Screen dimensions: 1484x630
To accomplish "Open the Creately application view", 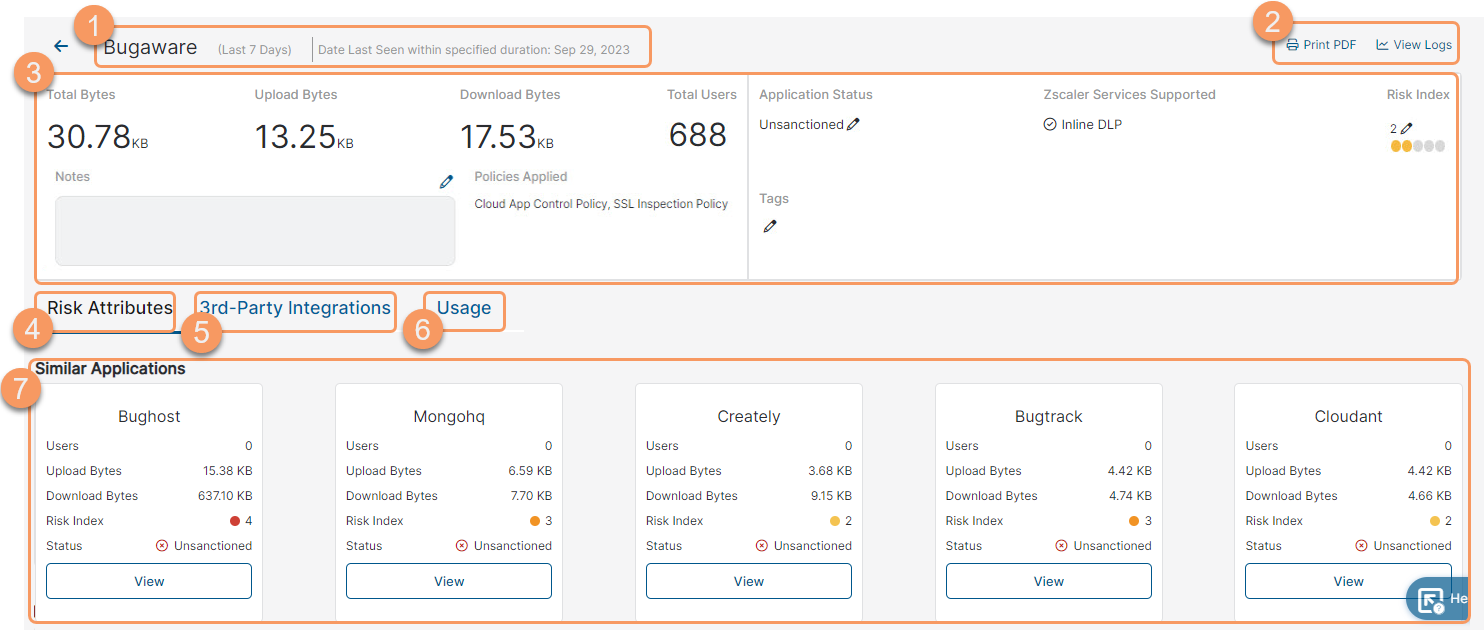I will point(749,581).
